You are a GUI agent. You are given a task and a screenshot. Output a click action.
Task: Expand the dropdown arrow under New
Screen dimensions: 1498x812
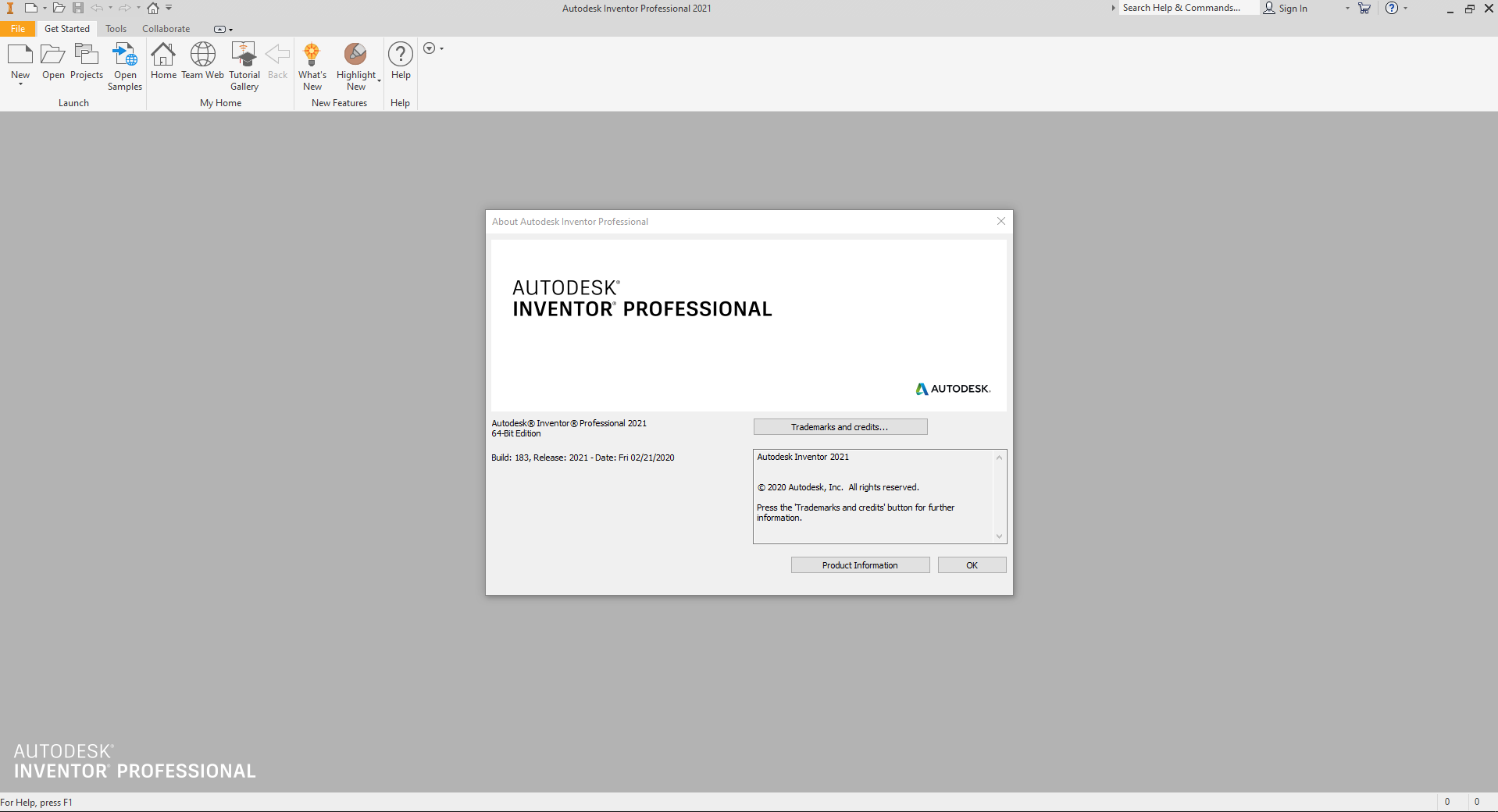coord(20,84)
